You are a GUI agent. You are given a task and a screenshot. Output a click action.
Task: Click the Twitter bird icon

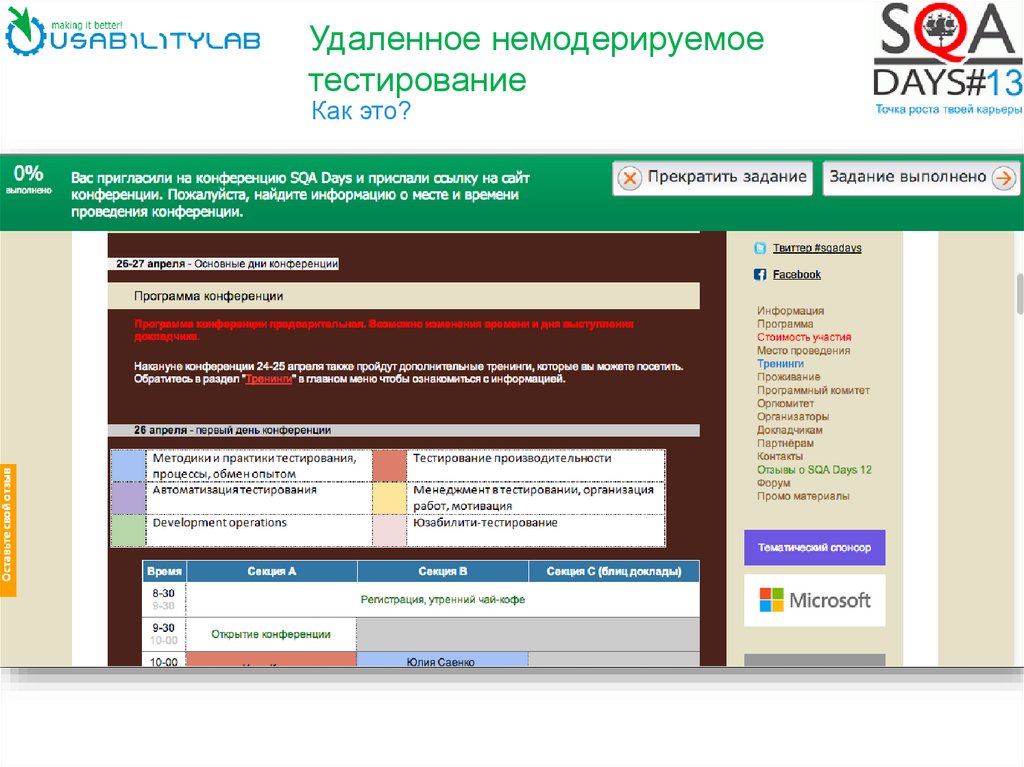760,248
